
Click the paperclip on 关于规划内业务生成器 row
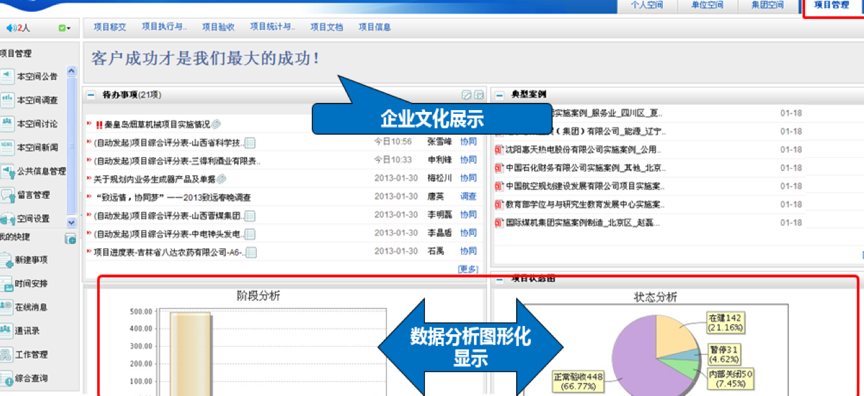pyautogui.click(x=222, y=178)
